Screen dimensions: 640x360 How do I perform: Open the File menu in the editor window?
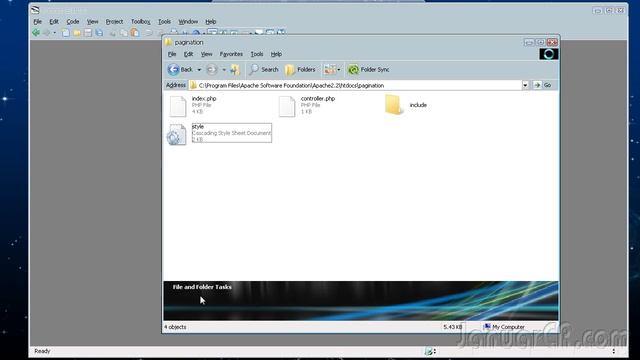[38, 22]
